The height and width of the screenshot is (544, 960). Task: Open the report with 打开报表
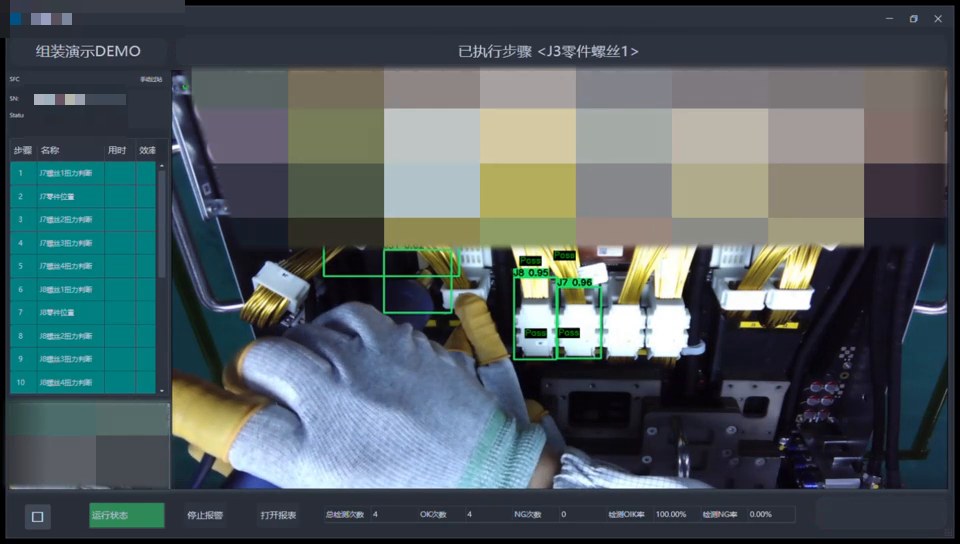[279, 515]
